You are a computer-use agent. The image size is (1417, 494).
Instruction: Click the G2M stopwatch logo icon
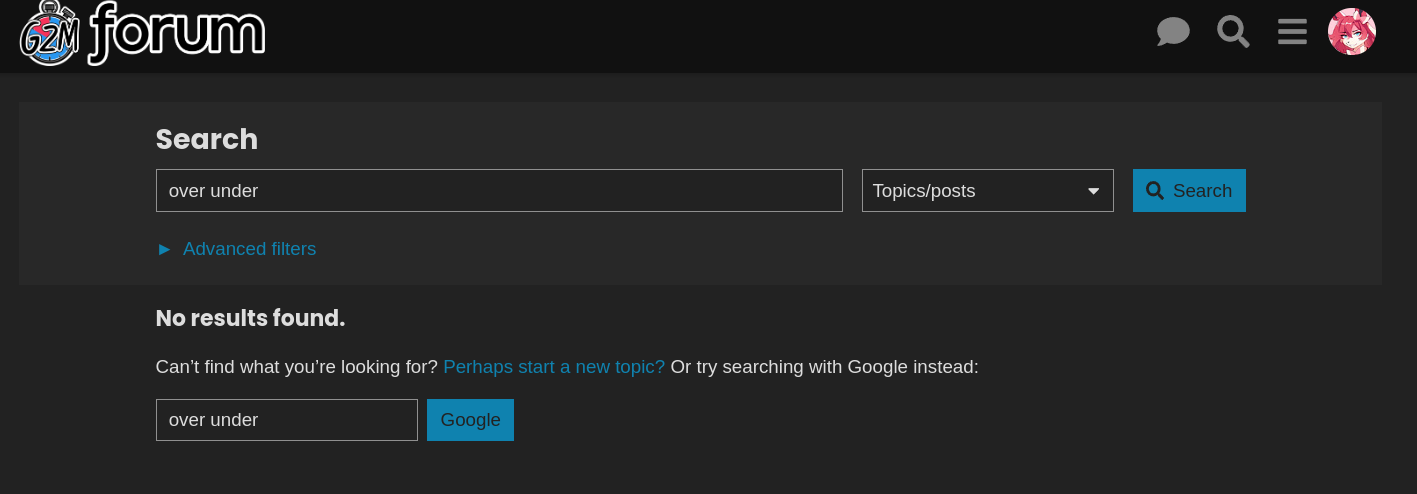point(50,33)
